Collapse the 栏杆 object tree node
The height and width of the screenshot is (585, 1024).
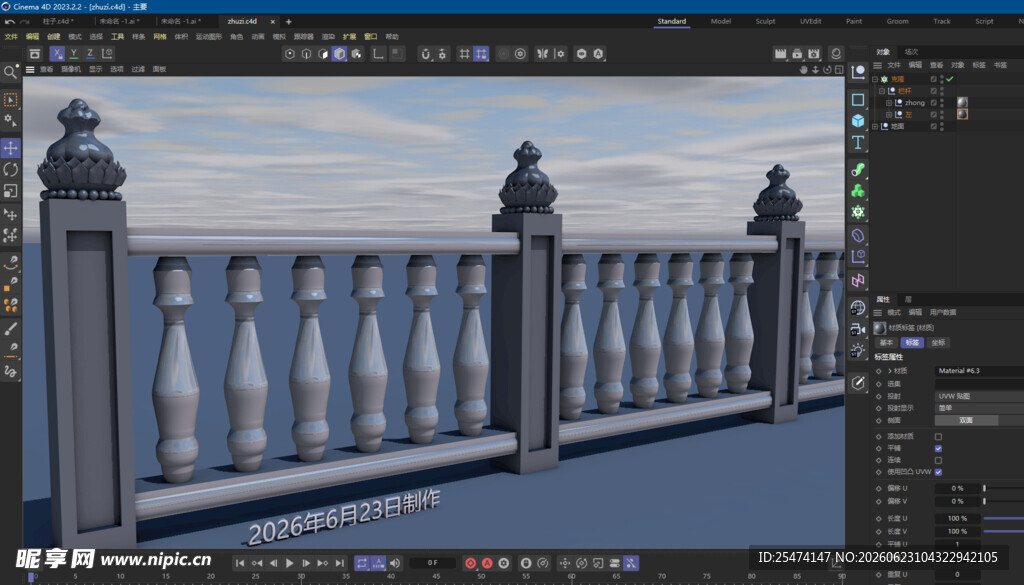point(882,91)
